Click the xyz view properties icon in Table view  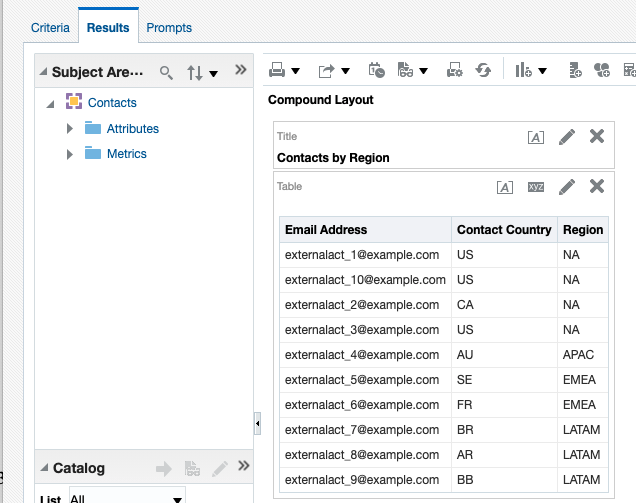[x=536, y=187]
